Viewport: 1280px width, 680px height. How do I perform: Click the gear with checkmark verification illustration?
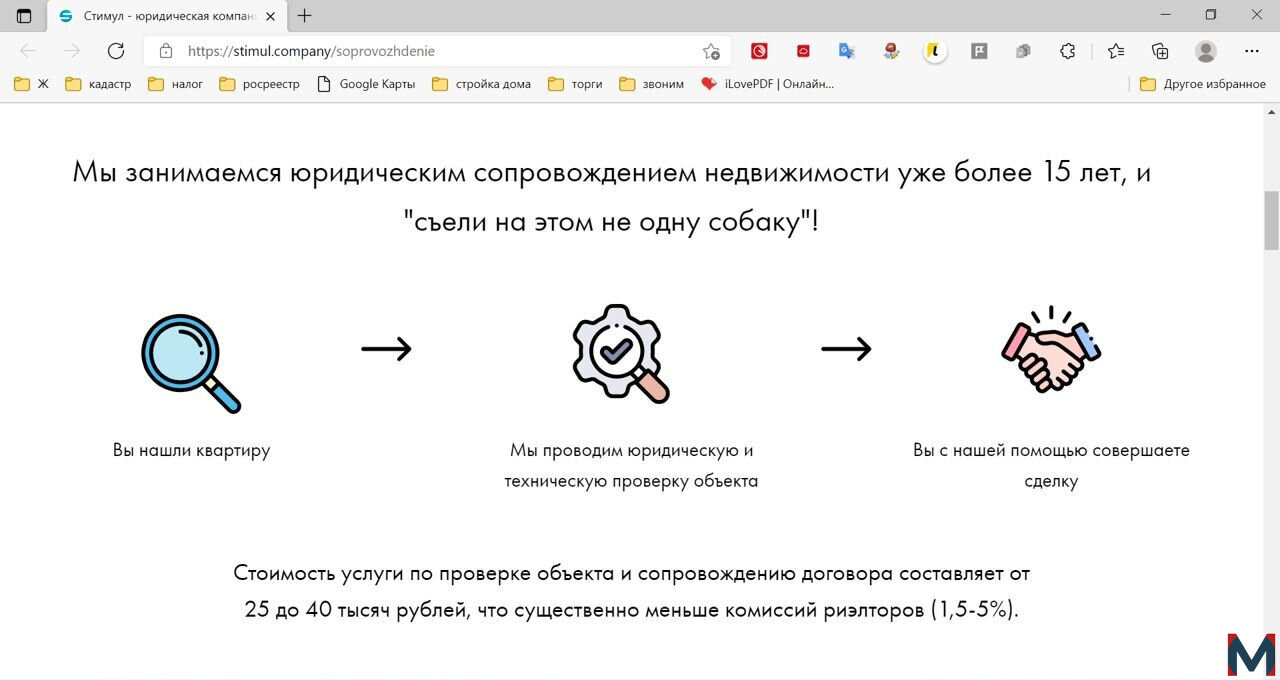[621, 354]
